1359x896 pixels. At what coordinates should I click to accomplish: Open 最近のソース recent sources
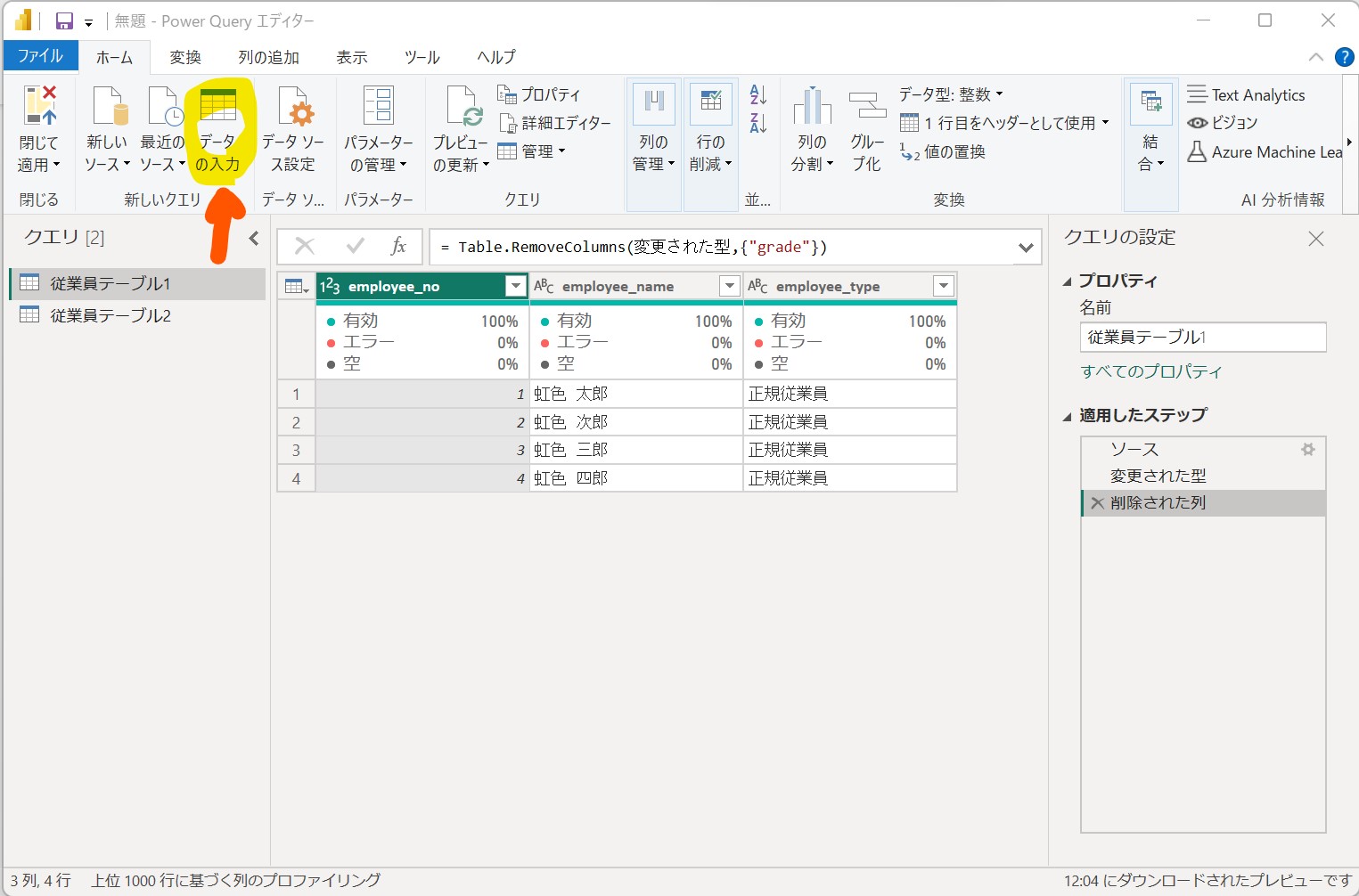(x=163, y=130)
